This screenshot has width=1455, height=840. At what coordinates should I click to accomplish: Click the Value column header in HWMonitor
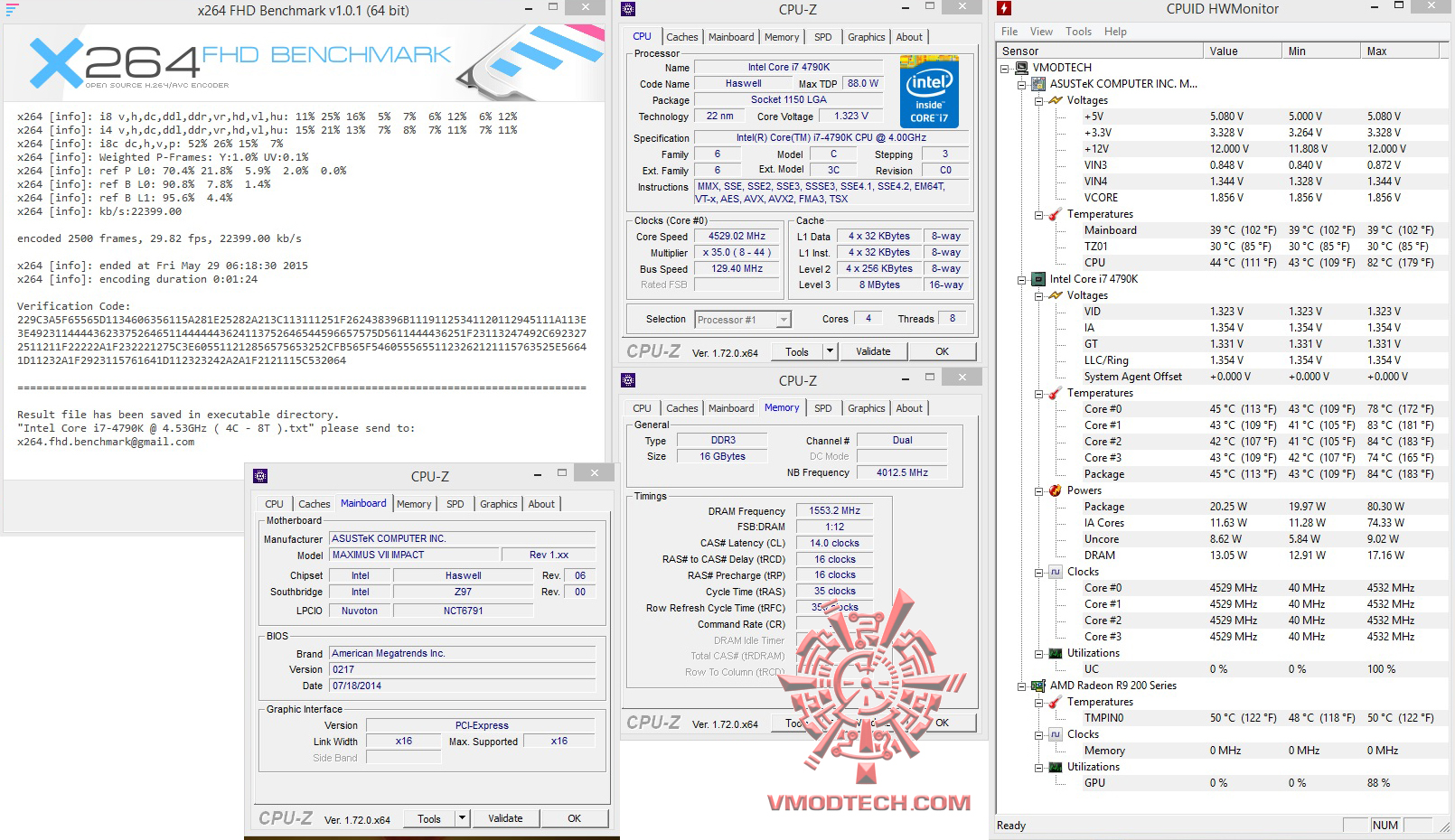(x=1243, y=51)
